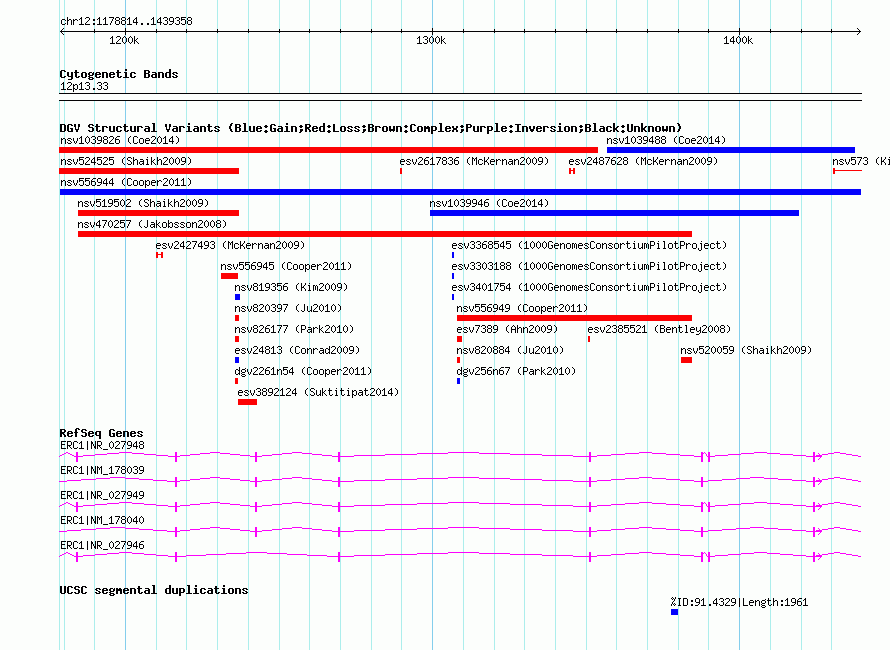
Task: Select the blue segmental duplication block
Action: coord(674,612)
